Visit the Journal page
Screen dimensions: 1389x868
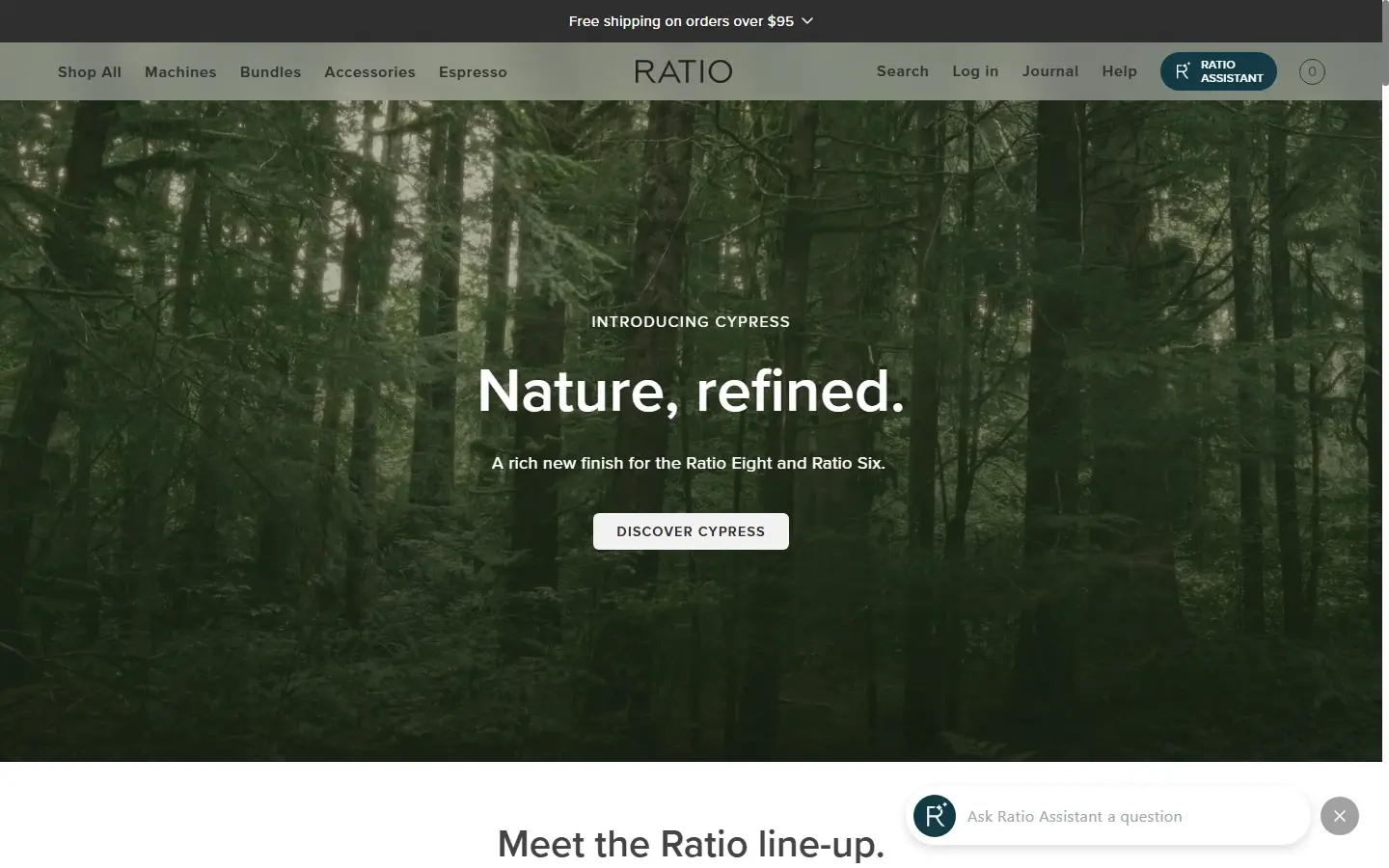click(x=1050, y=71)
